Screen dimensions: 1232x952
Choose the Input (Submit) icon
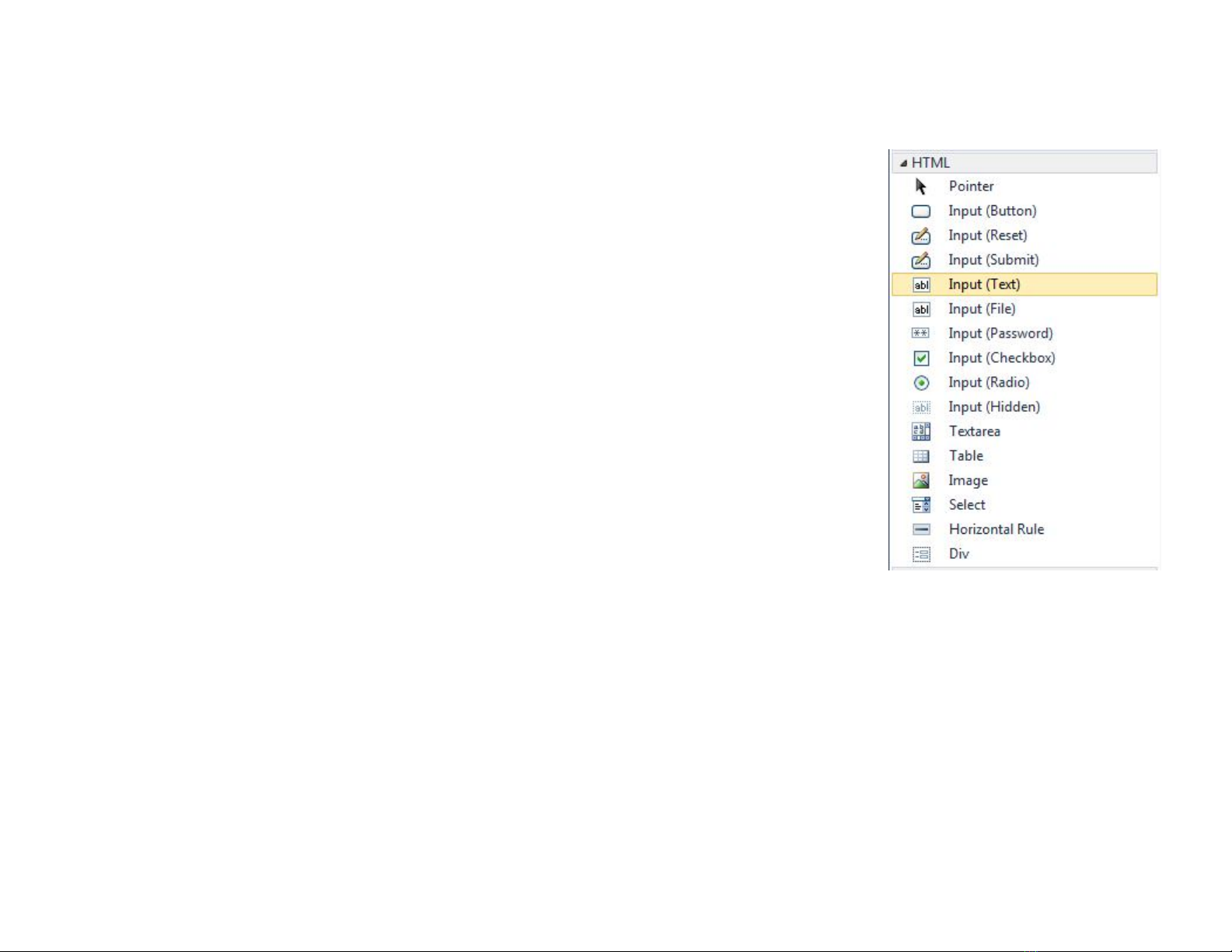point(921,260)
